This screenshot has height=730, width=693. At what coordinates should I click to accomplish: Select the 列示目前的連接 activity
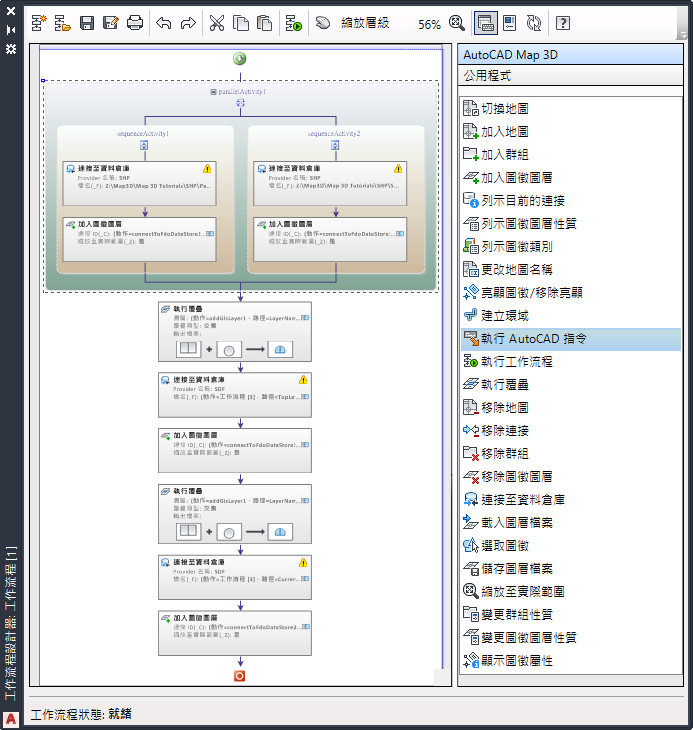(x=571, y=201)
